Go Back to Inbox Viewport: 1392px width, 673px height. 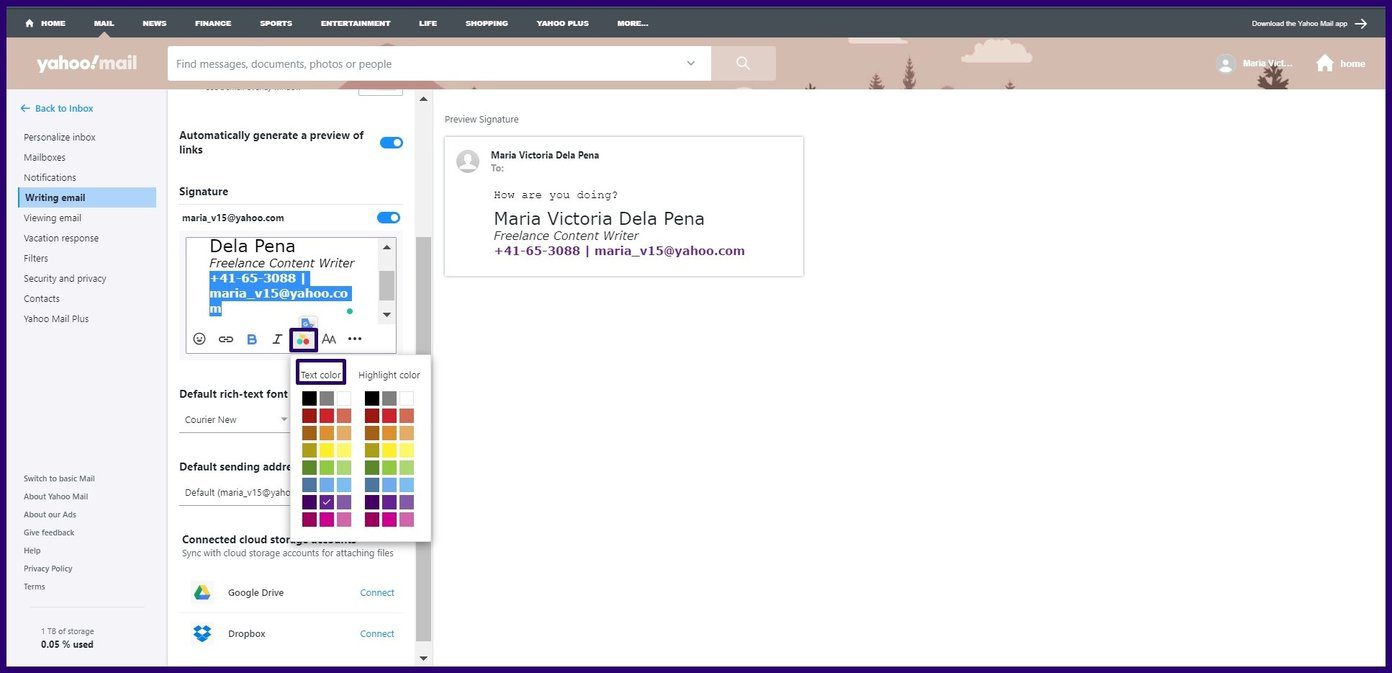click(x=56, y=108)
